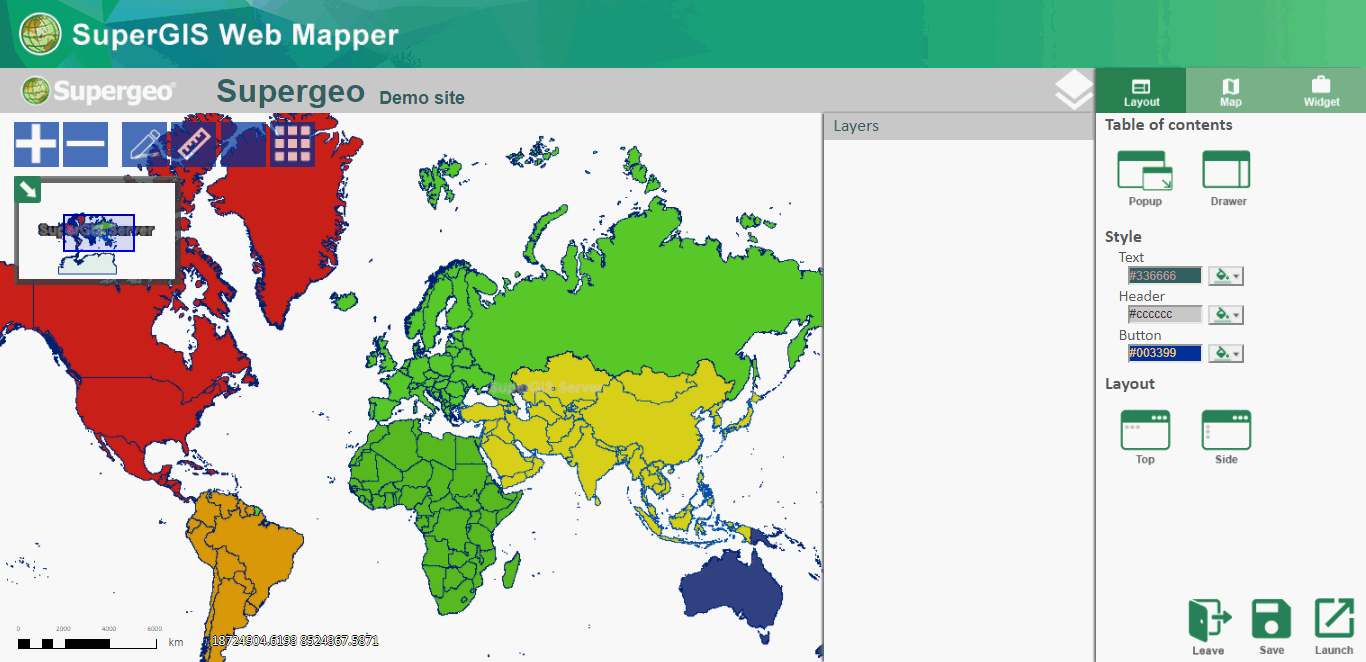The width and height of the screenshot is (1366, 662).
Task: Activate the ruler measure tool
Action: tap(193, 145)
